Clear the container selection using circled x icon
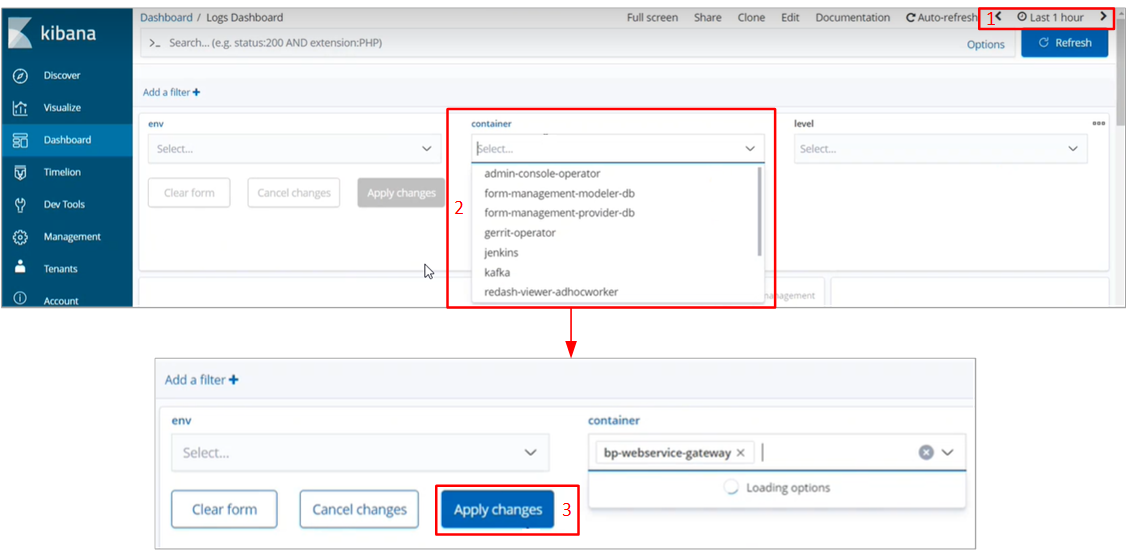The height and width of the screenshot is (550, 1127). [x=926, y=452]
